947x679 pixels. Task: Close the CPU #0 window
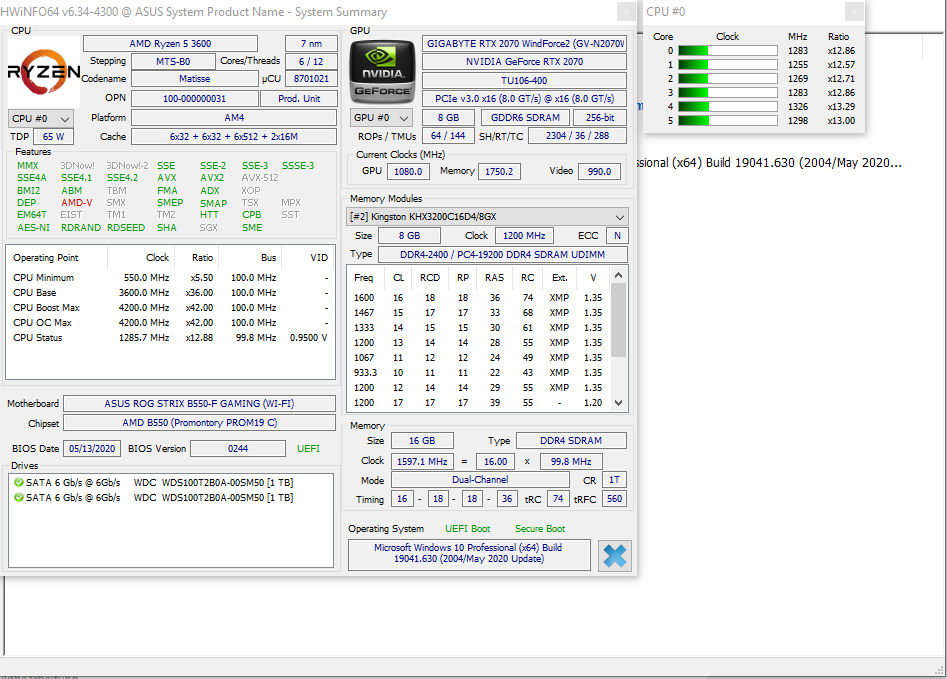click(x=854, y=11)
